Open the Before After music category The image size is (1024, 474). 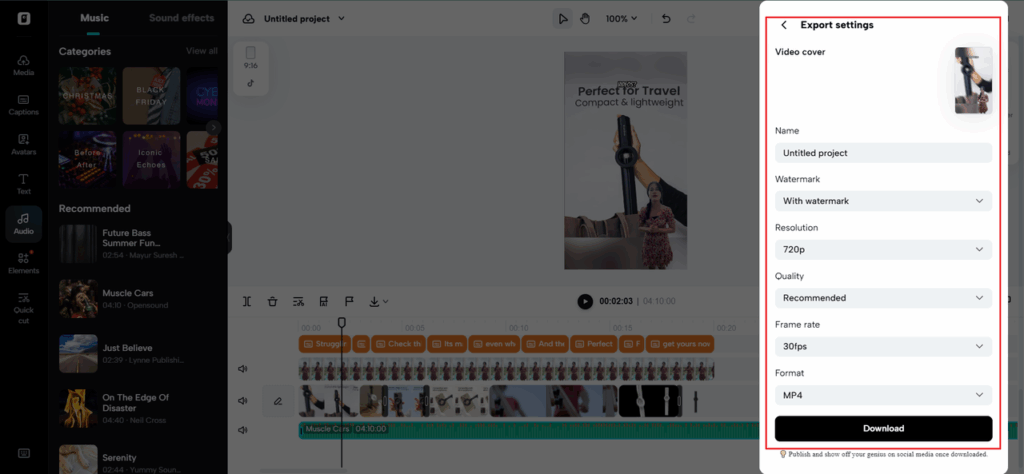point(88,159)
